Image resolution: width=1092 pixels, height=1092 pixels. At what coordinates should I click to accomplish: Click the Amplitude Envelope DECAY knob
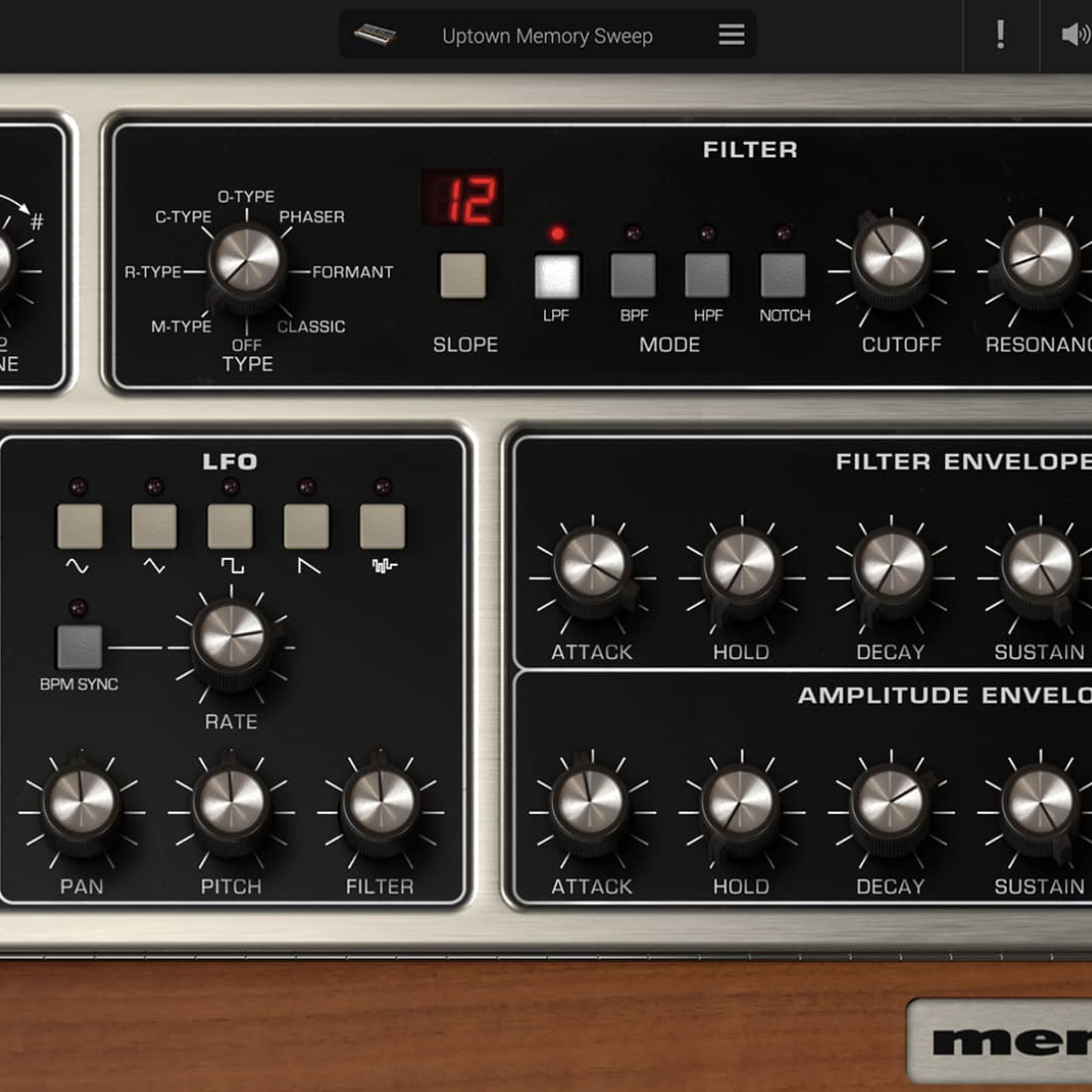point(890,808)
